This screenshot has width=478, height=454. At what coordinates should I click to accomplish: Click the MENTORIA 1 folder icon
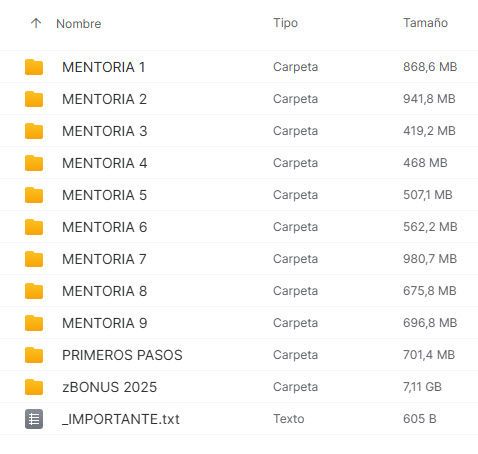coord(34,67)
